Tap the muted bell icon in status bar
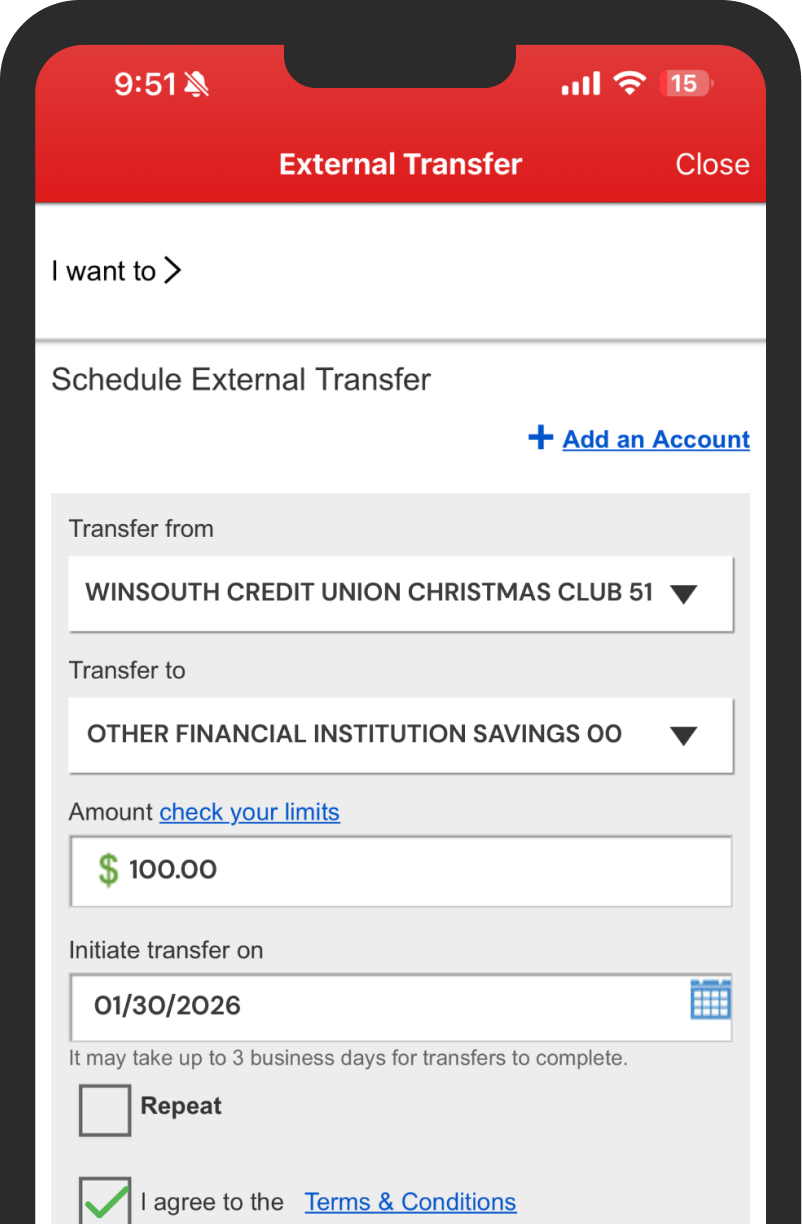The height and width of the screenshot is (1224, 802). [x=197, y=85]
